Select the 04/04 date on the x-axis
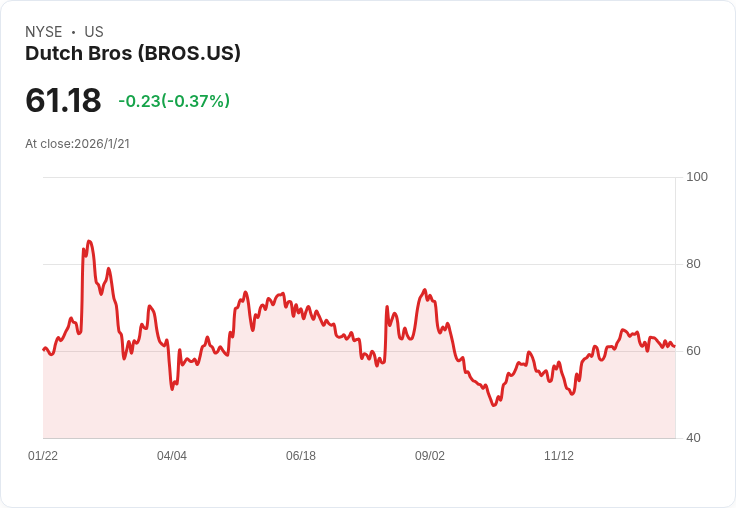 pyautogui.click(x=172, y=456)
